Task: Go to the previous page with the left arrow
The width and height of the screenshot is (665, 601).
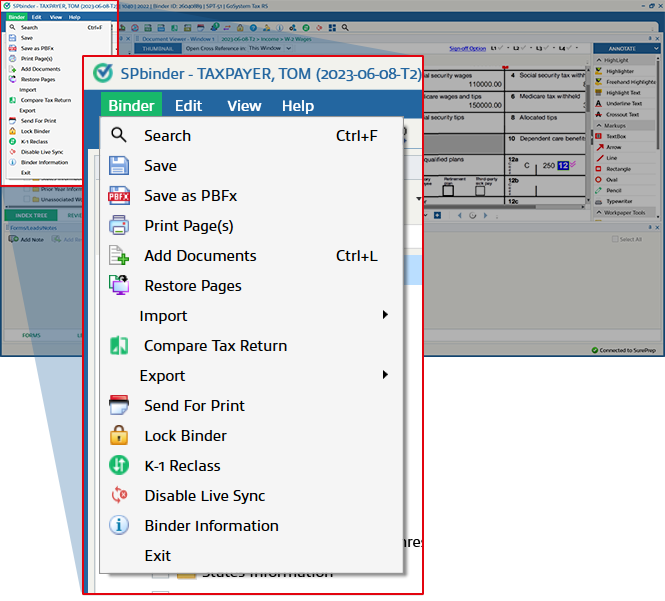Action: tap(460, 215)
